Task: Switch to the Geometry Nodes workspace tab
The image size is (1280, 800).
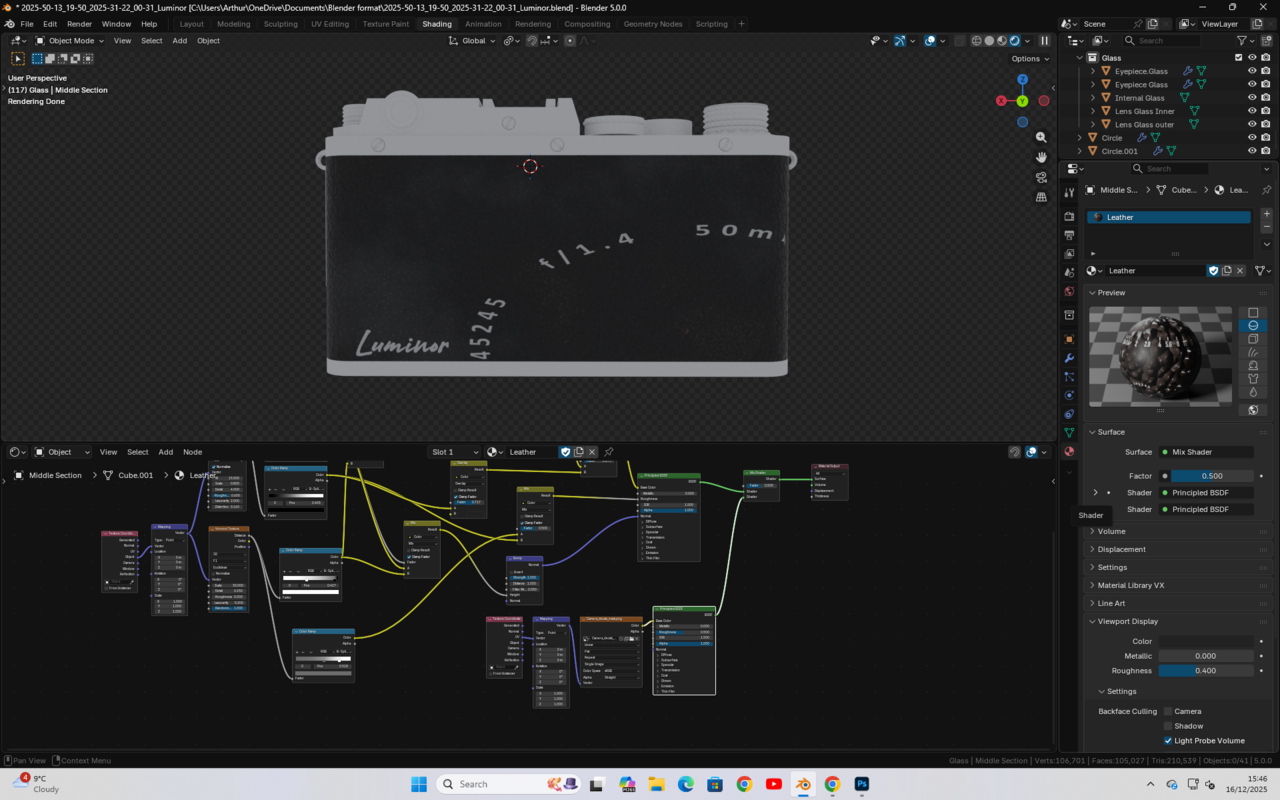Action: 652,24
